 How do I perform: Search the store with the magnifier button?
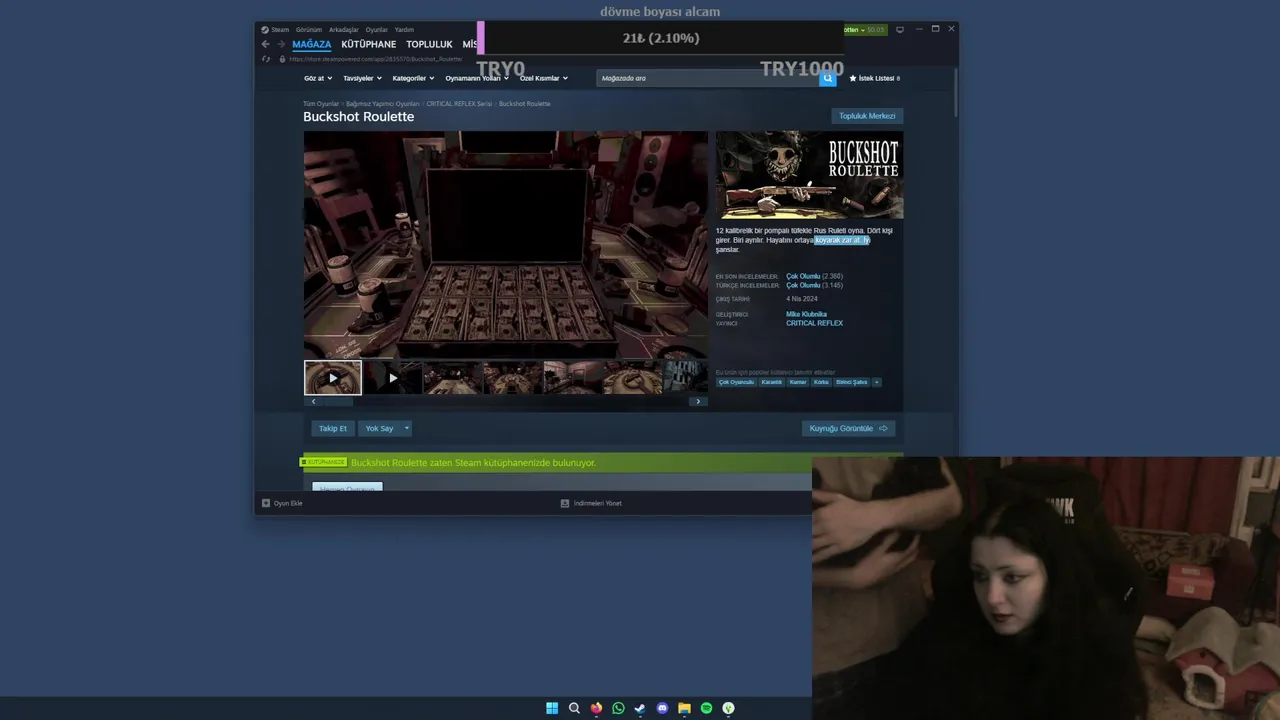coord(828,78)
